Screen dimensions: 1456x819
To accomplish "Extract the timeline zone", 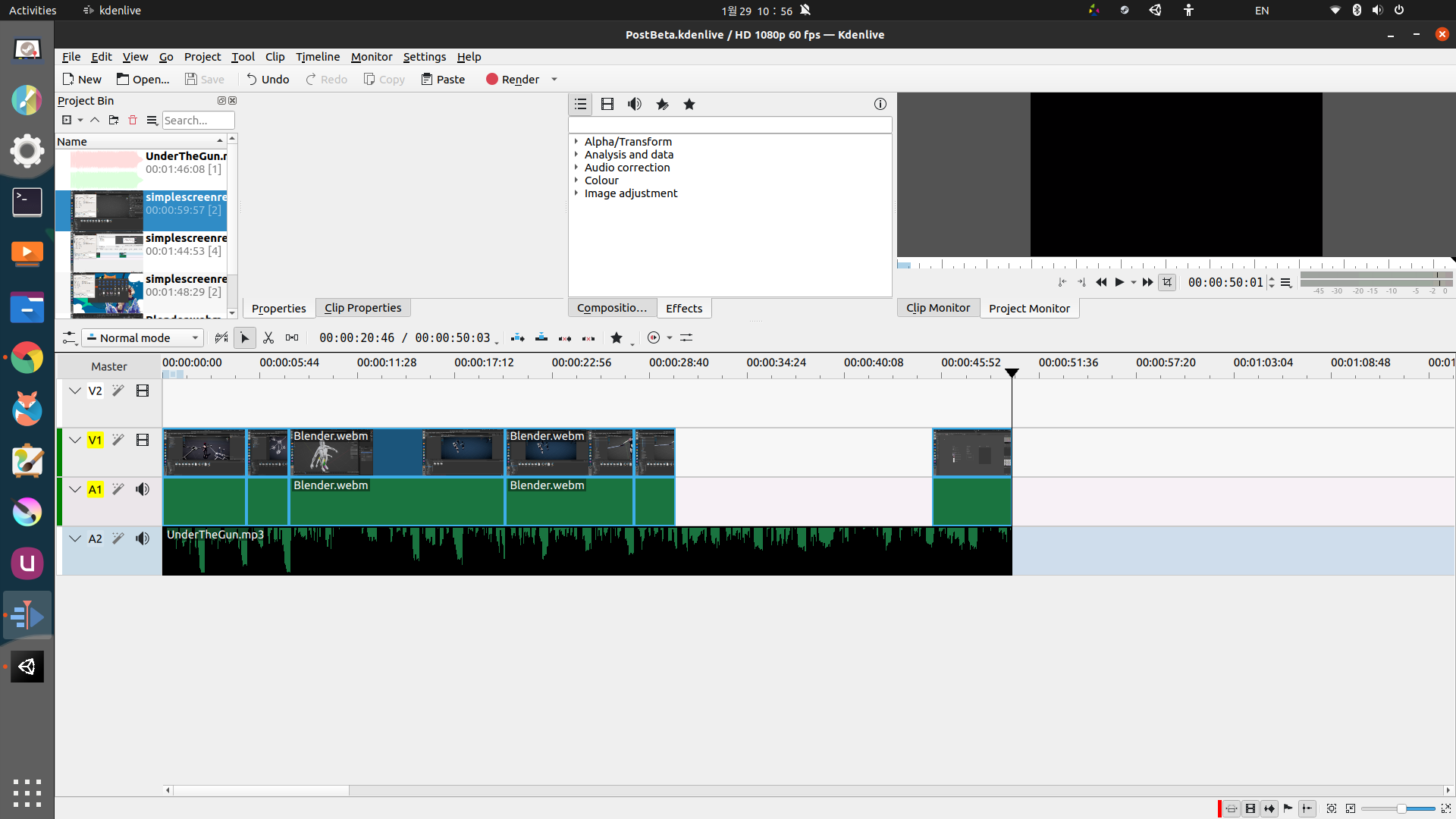I will (565, 337).
